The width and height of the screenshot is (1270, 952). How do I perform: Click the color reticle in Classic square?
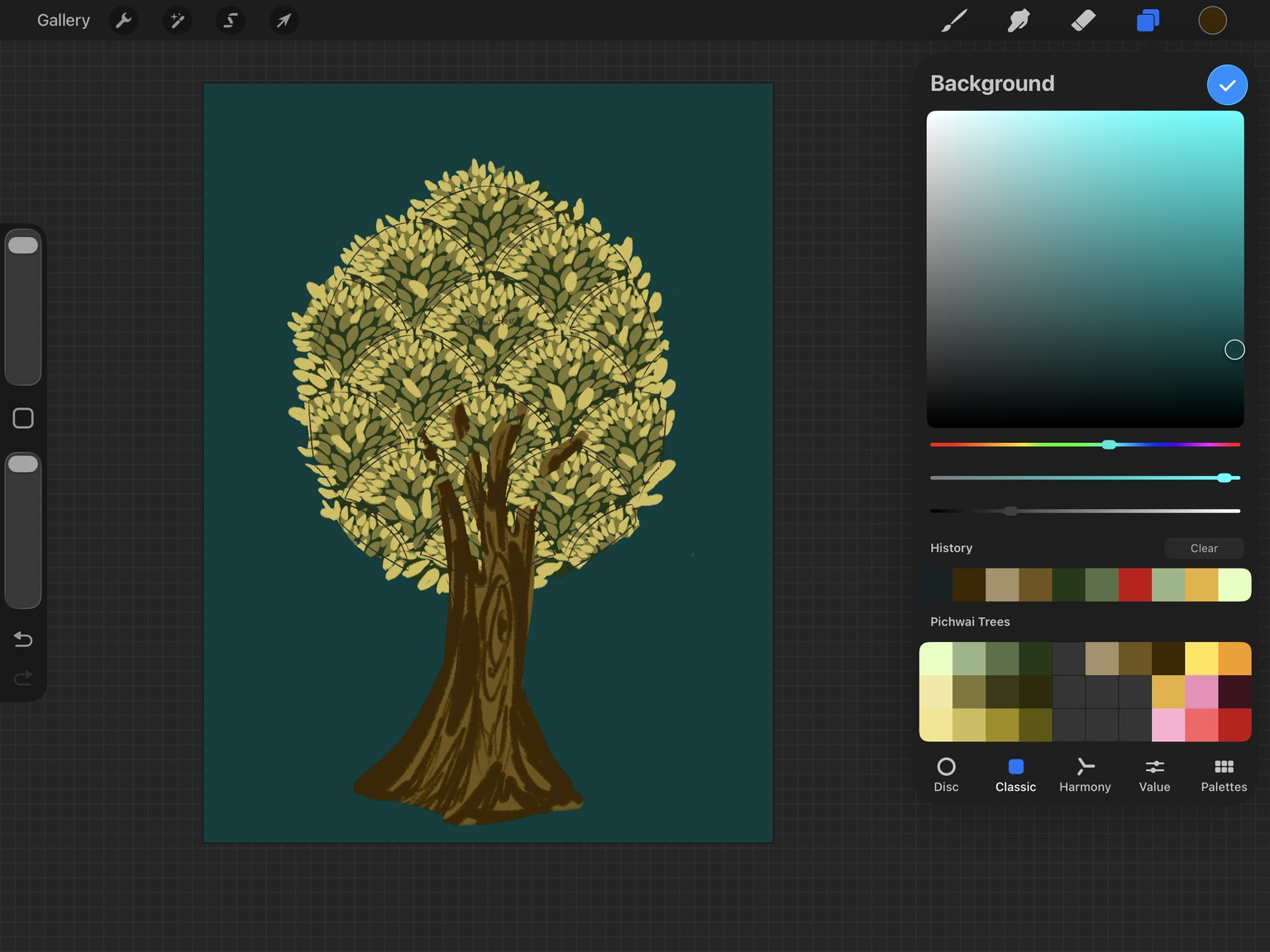coord(1234,350)
